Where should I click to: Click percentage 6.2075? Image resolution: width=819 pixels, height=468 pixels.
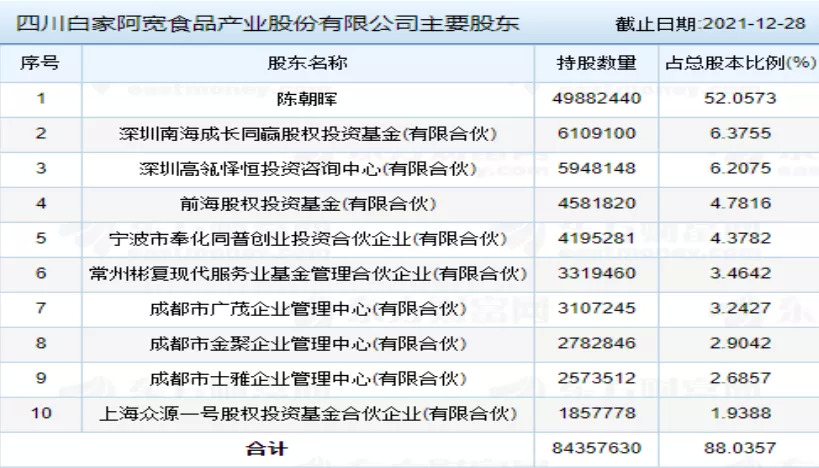pyautogui.click(x=740, y=168)
